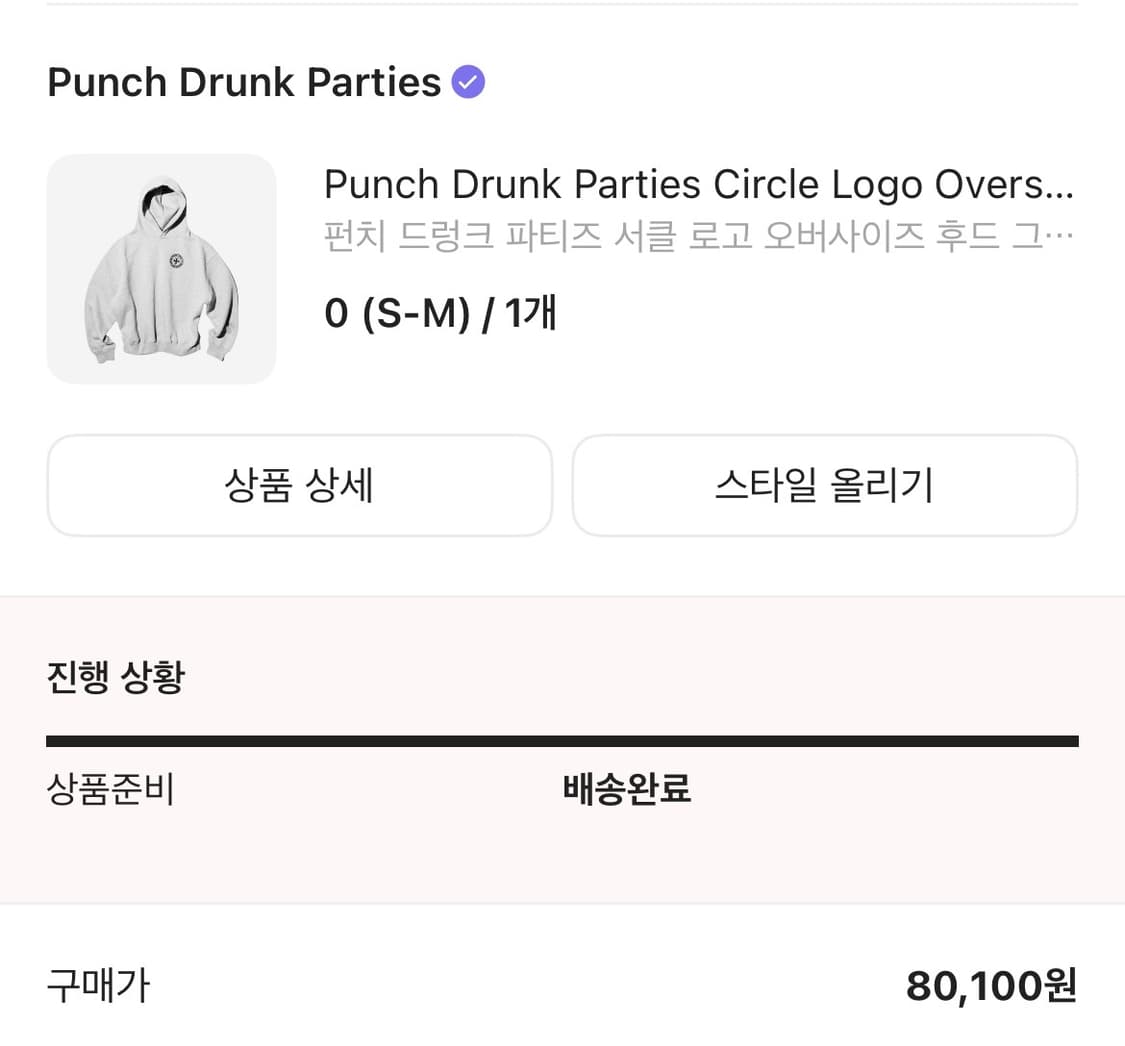
Task: Click the delivery progress bar
Action: [562, 740]
